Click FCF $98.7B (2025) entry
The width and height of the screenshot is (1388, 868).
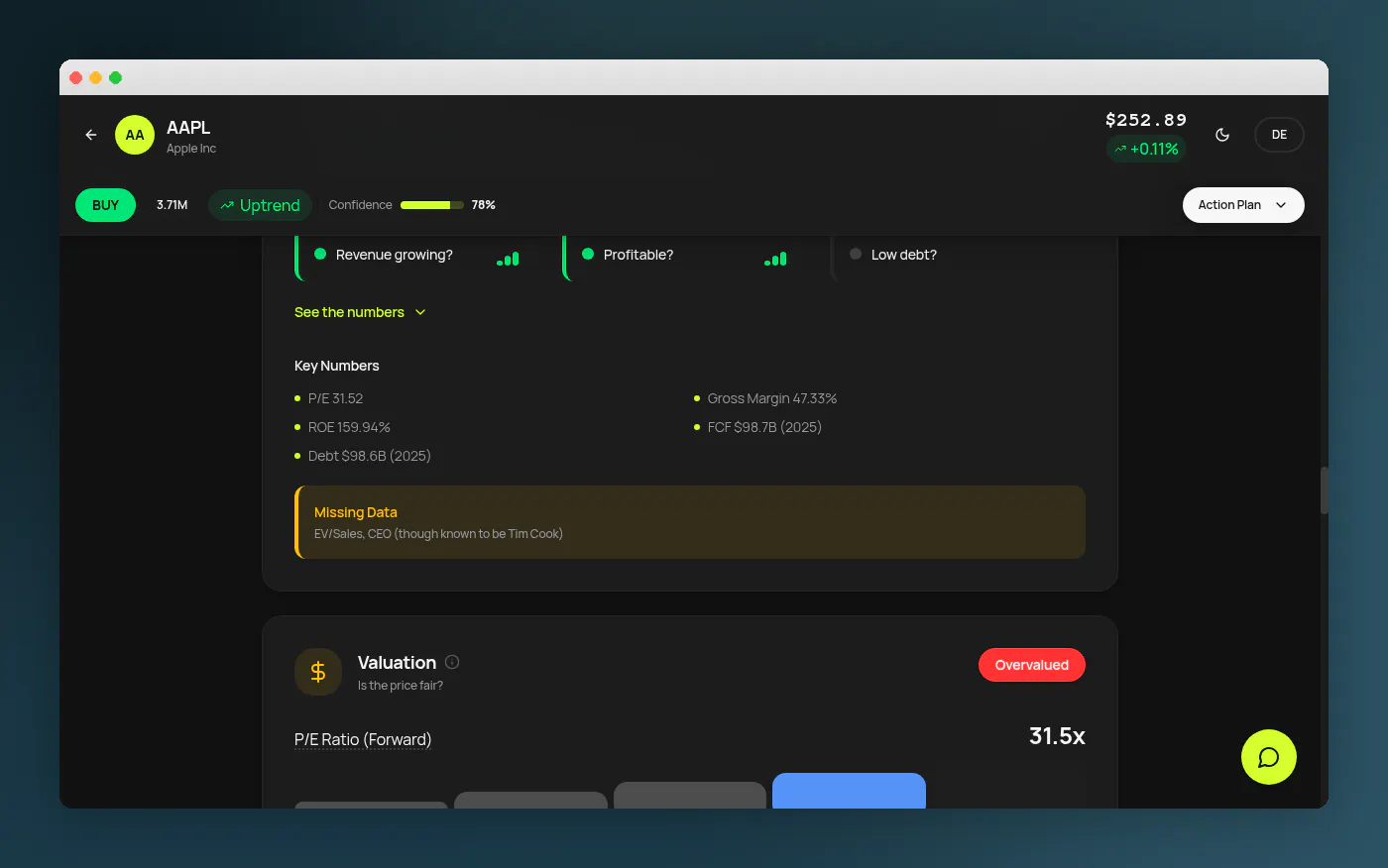click(x=764, y=427)
